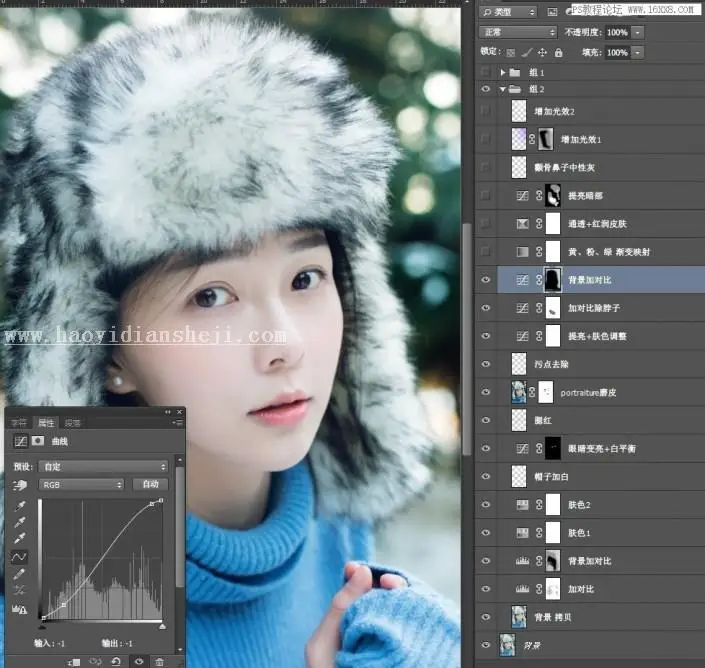The height and width of the screenshot is (668, 705).
Task: Select the mask icon beside the curves icon
Action: 38,441
